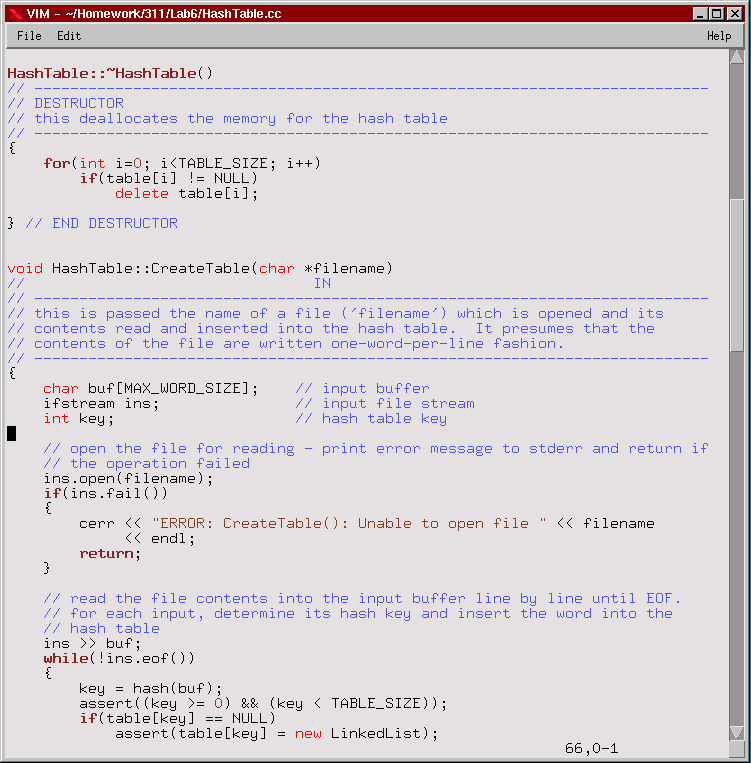Place cursor on the HashTable::~HashTable() line
This screenshot has height=763, width=751.
coord(110,73)
